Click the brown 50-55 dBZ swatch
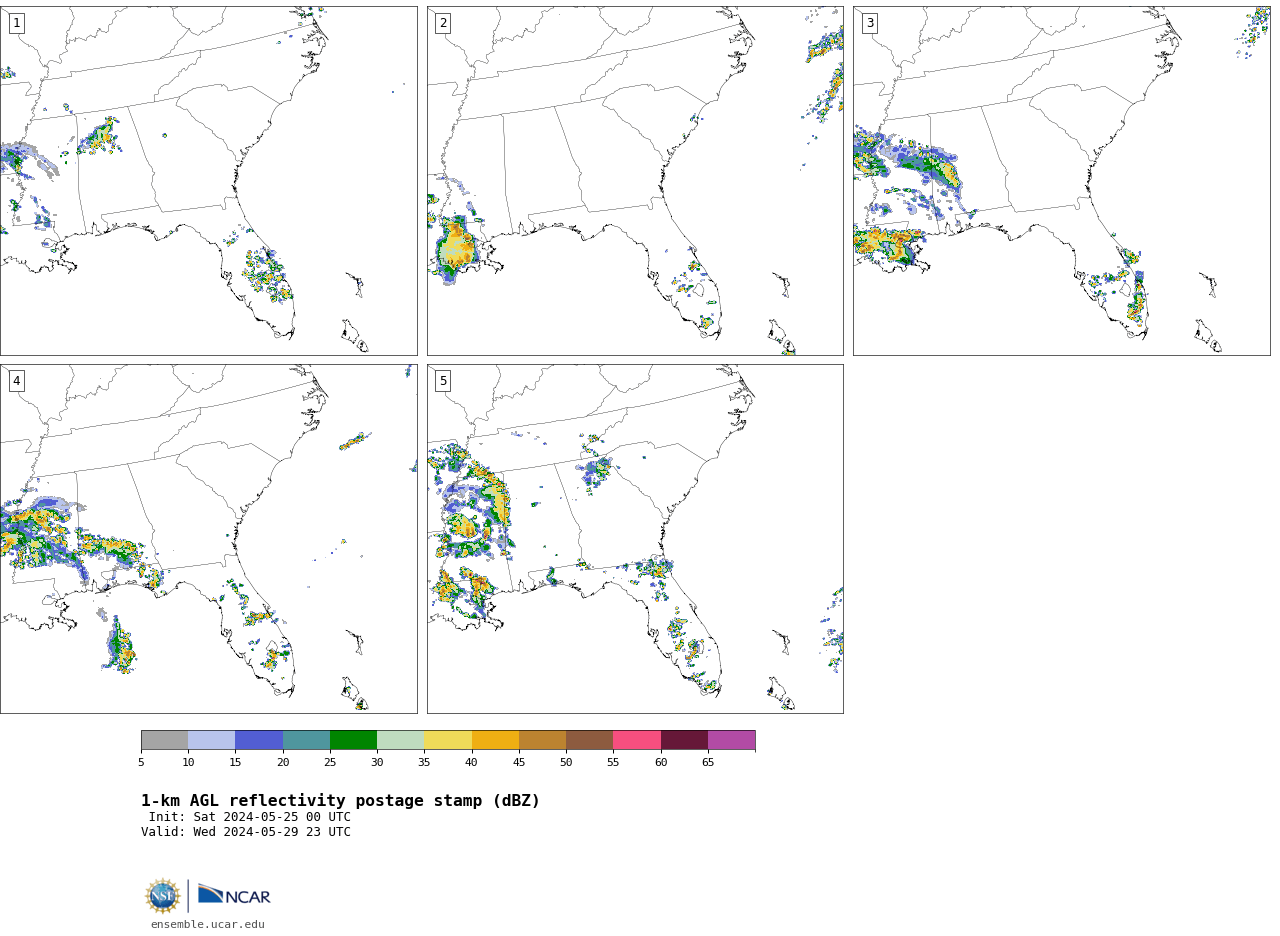This screenshot has height=936, width=1280. click(589, 740)
